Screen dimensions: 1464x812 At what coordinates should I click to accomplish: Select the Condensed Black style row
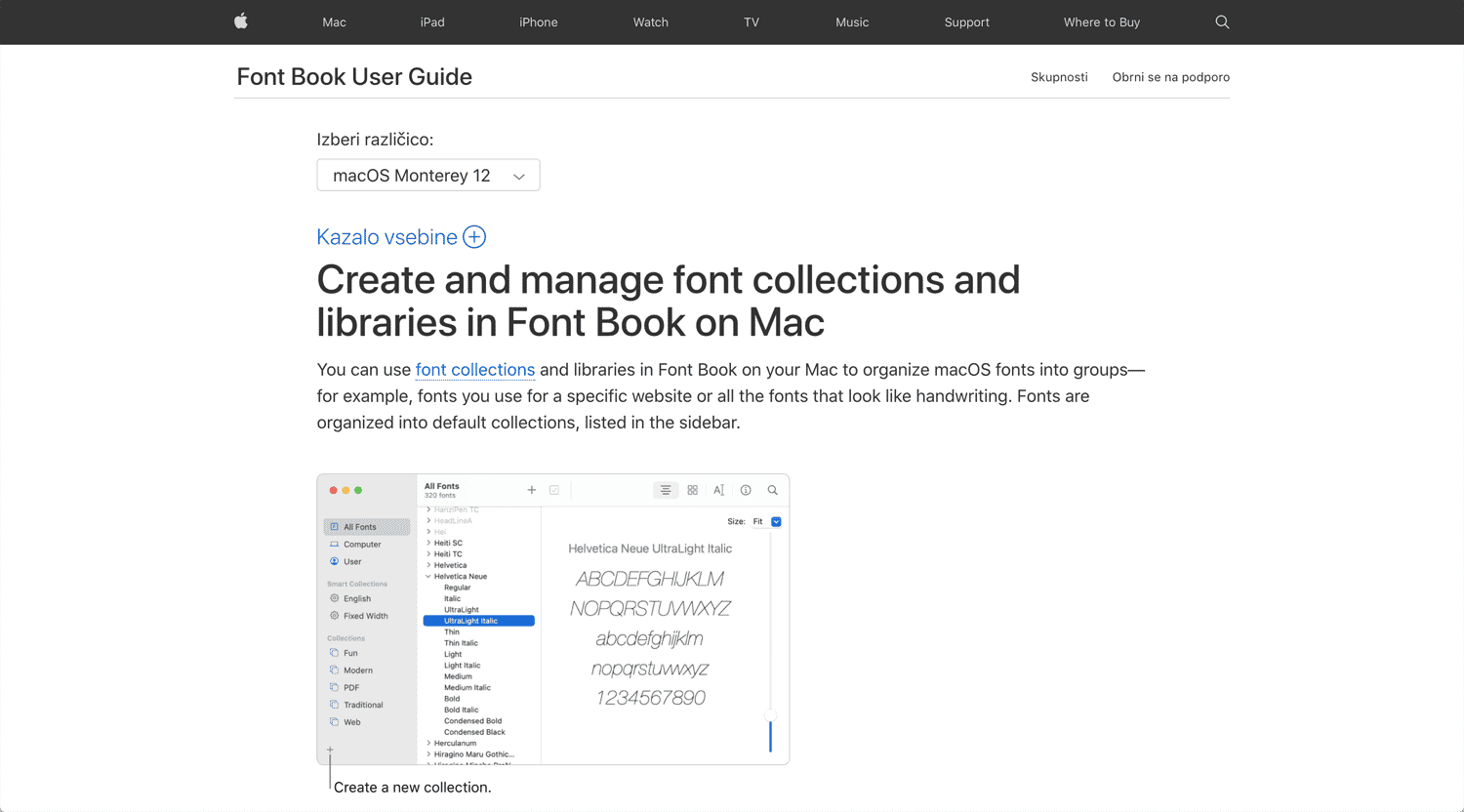tap(475, 732)
